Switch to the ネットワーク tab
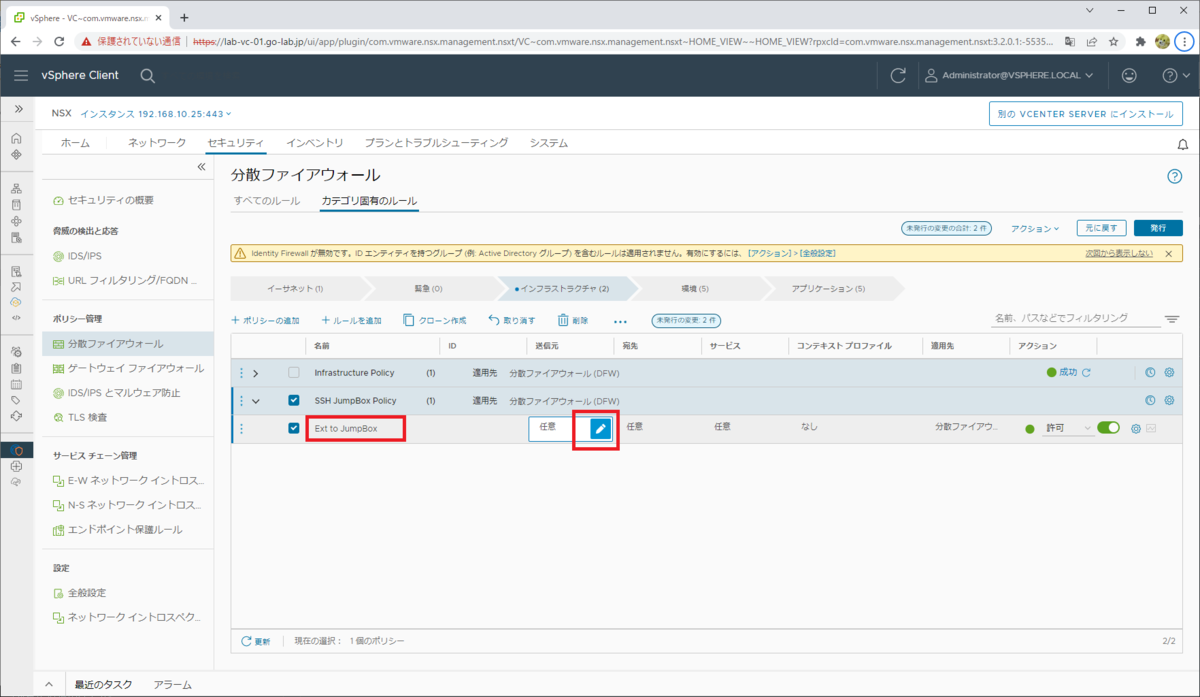 tap(157, 143)
